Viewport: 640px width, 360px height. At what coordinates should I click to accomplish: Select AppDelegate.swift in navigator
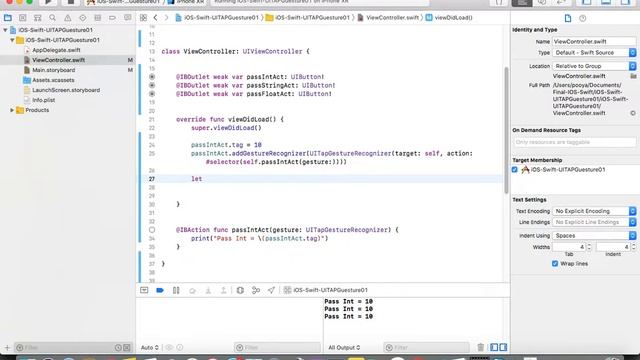pos(56,50)
